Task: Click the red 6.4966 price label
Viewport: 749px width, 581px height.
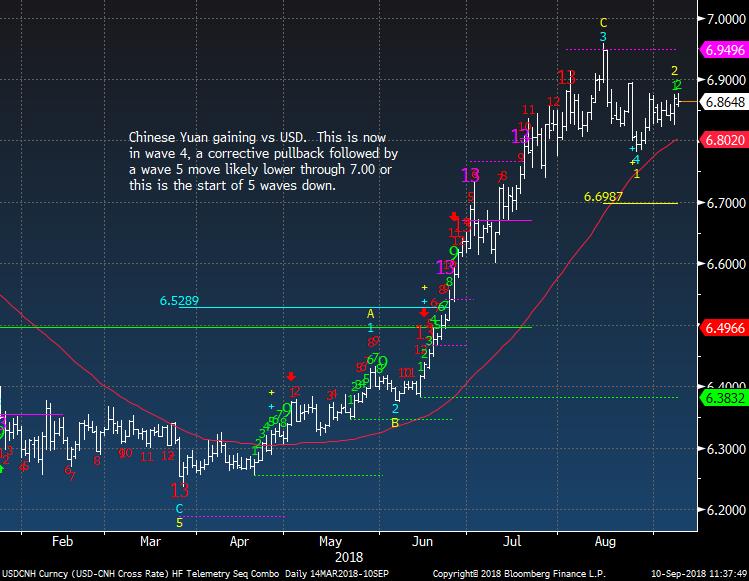Action: [723, 328]
